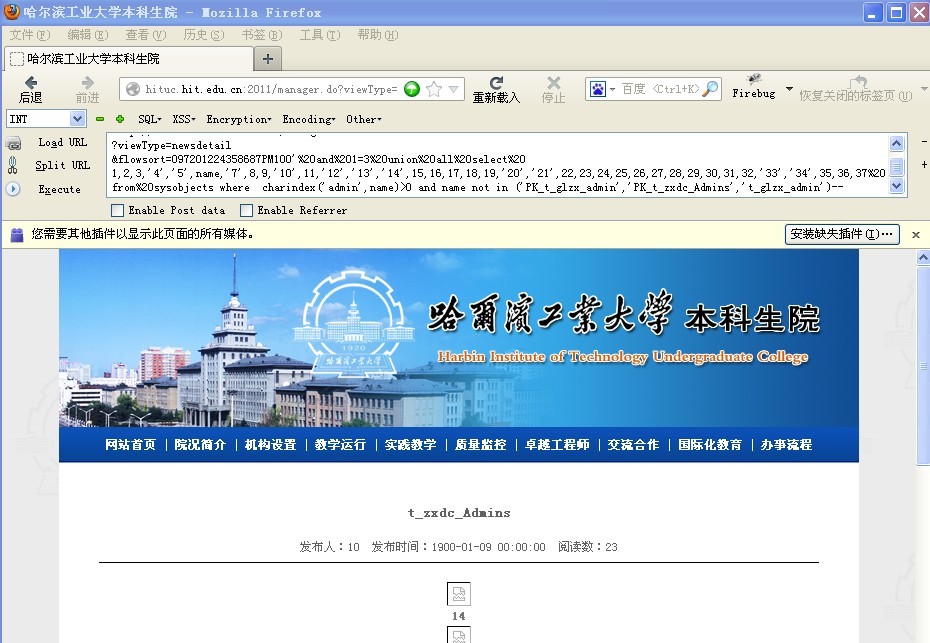Close the missing plugin notification bar
930x643 pixels.
(x=916, y=235)
